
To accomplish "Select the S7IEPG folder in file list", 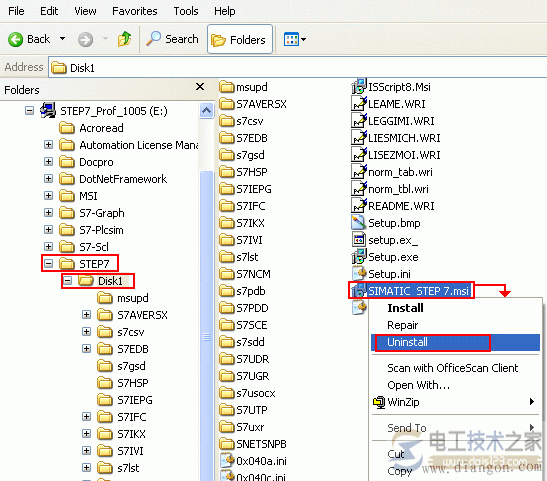I will point(246,189).
